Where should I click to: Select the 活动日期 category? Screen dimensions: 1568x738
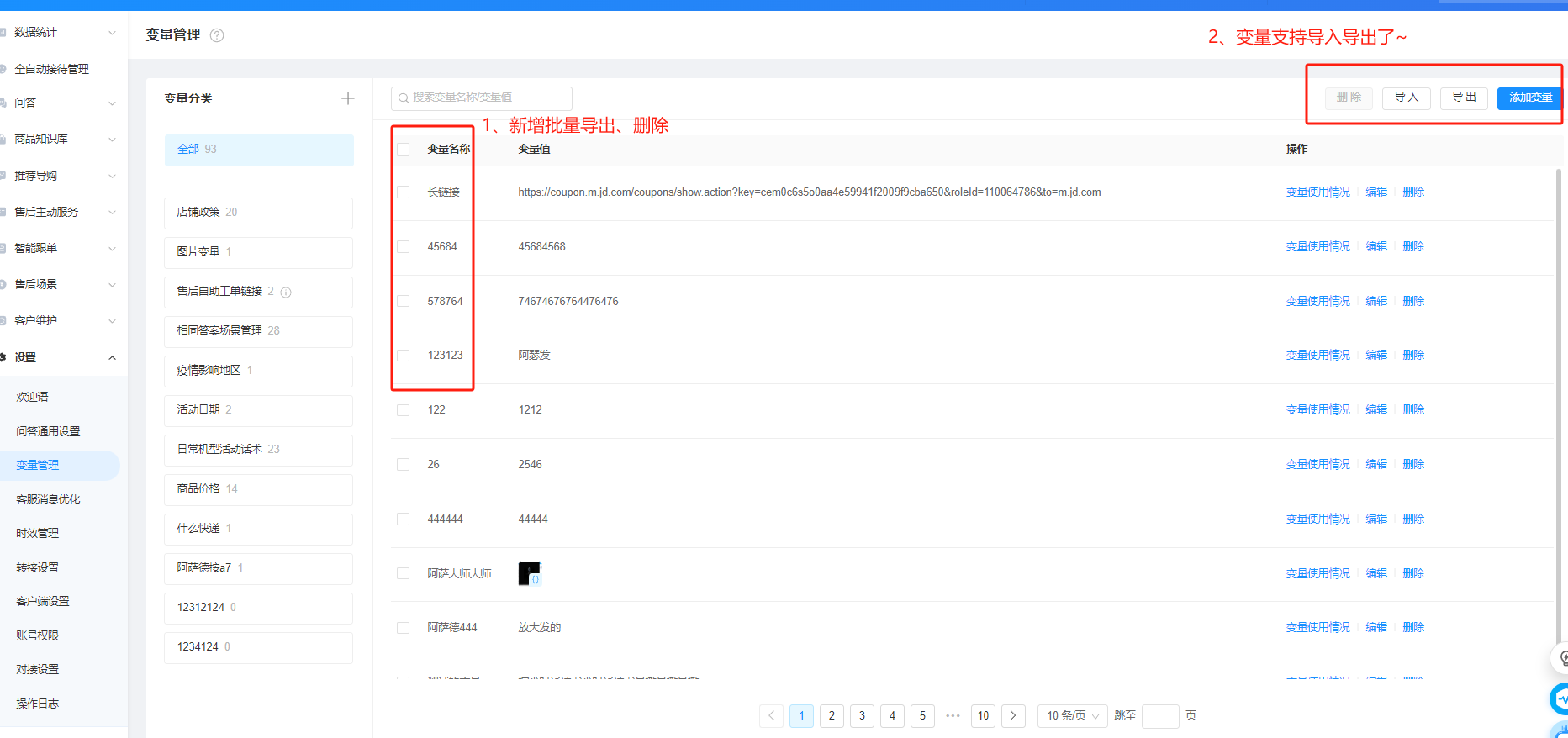click(x=259, y=410)
